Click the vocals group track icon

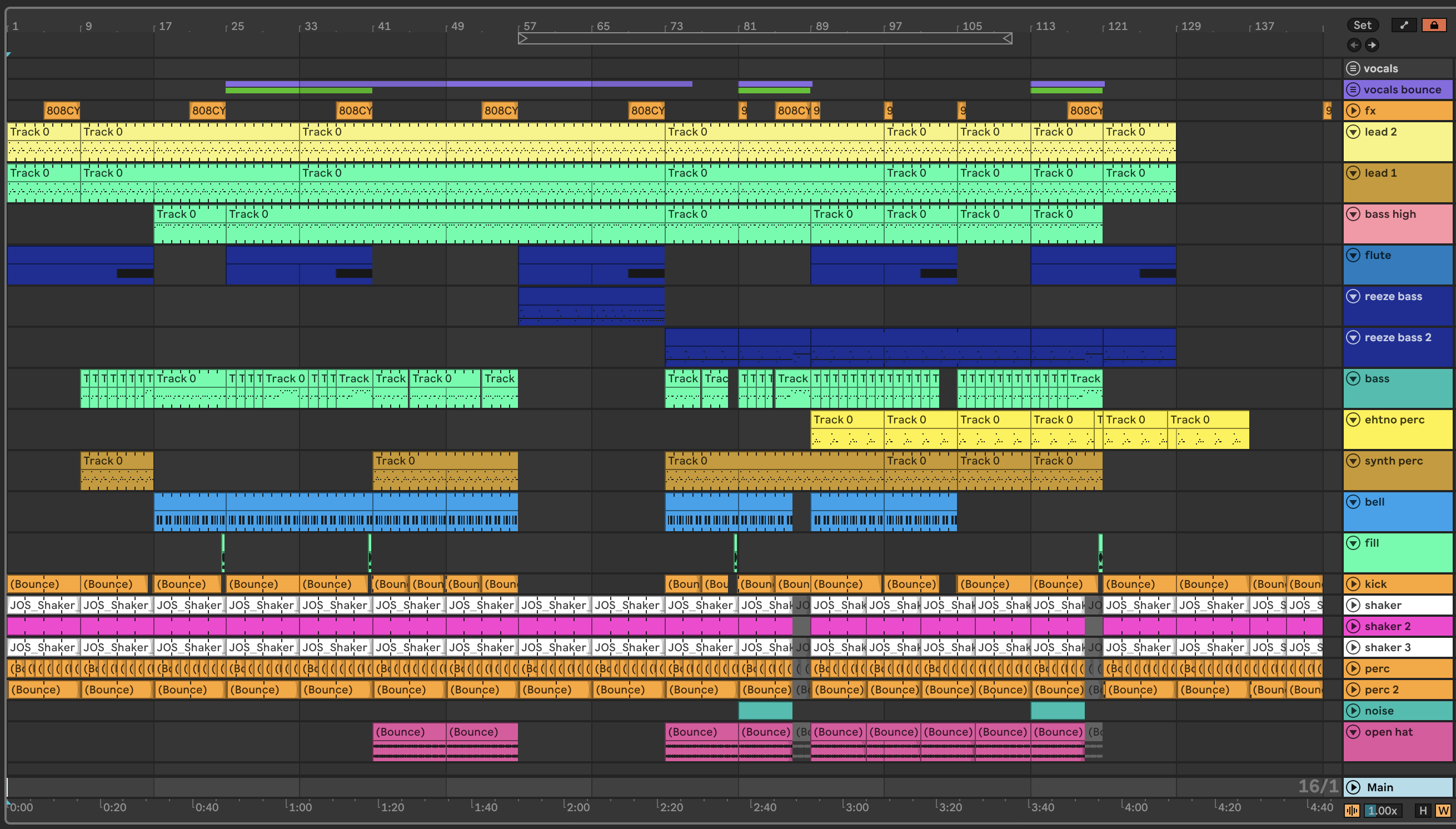[x=1353, y=68]
